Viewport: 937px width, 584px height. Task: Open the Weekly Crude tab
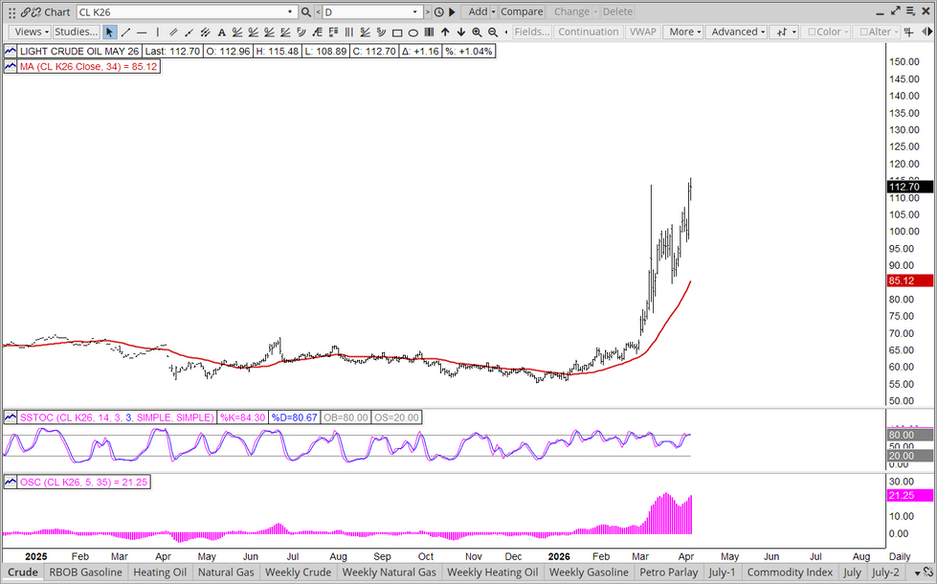pyautogui.click(x=298, y=573)
